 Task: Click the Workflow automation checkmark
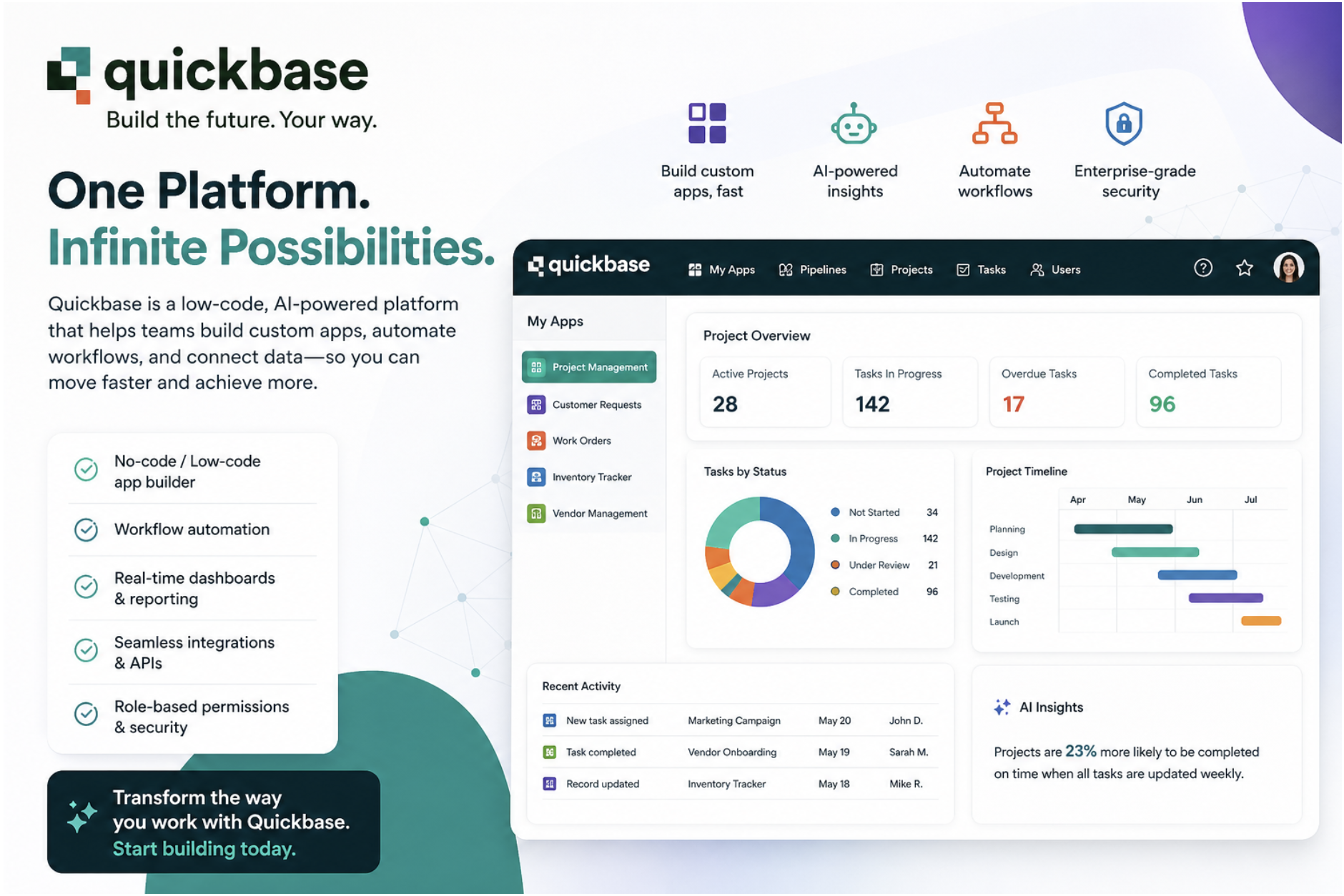tap(87, 529)
